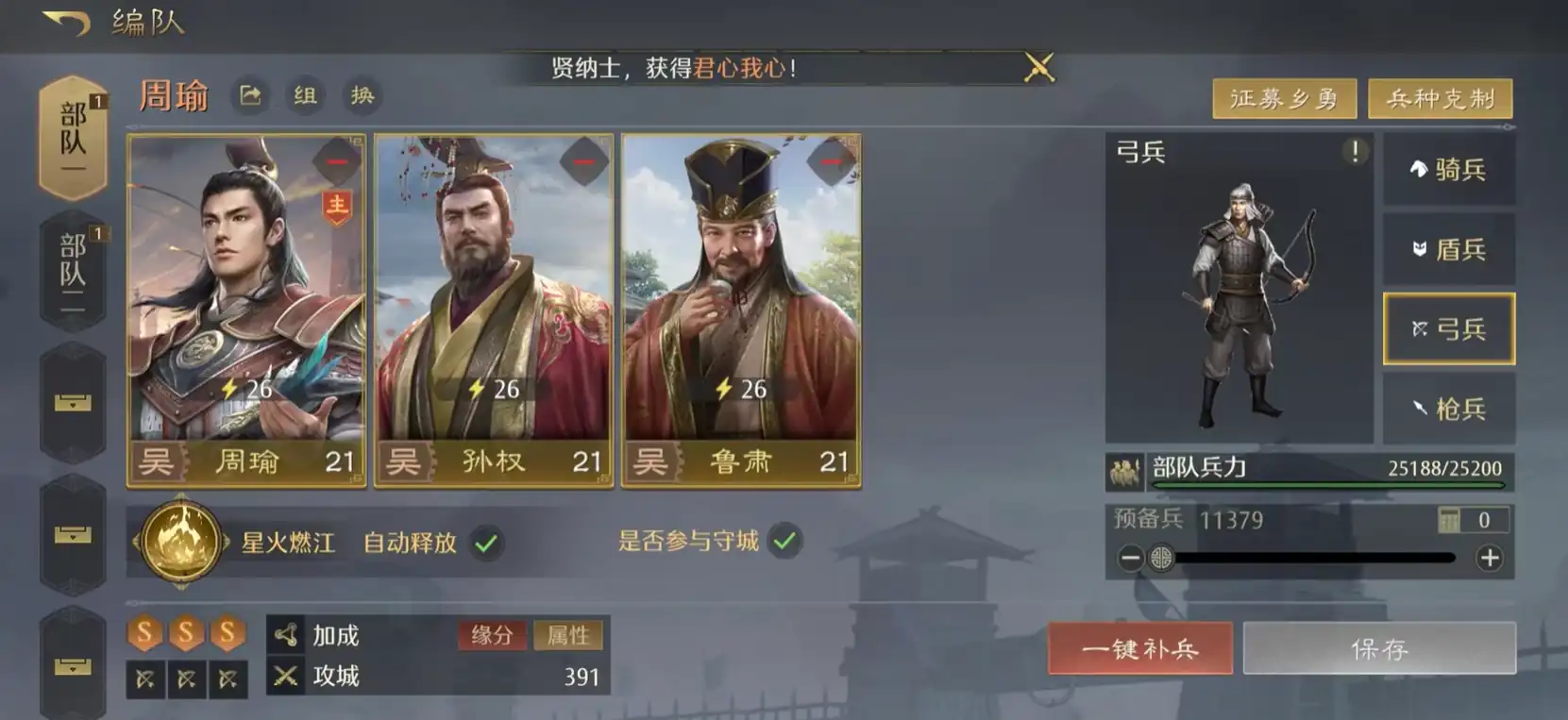
Task: Remove 孙权 with the red minus icon
Action: point(583,162)
